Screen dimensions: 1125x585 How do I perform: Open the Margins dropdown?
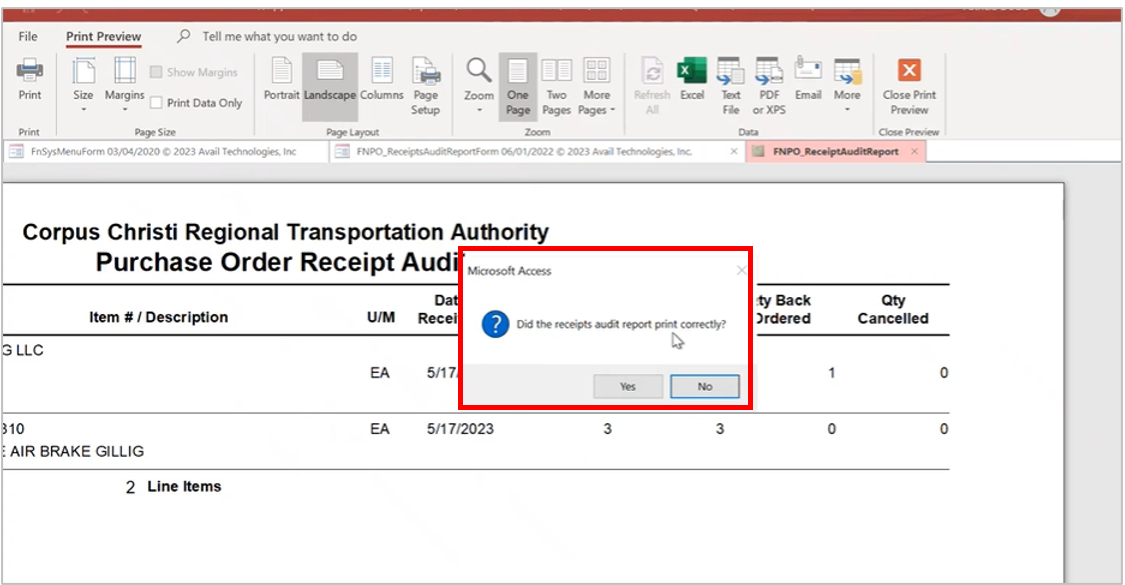125,86
